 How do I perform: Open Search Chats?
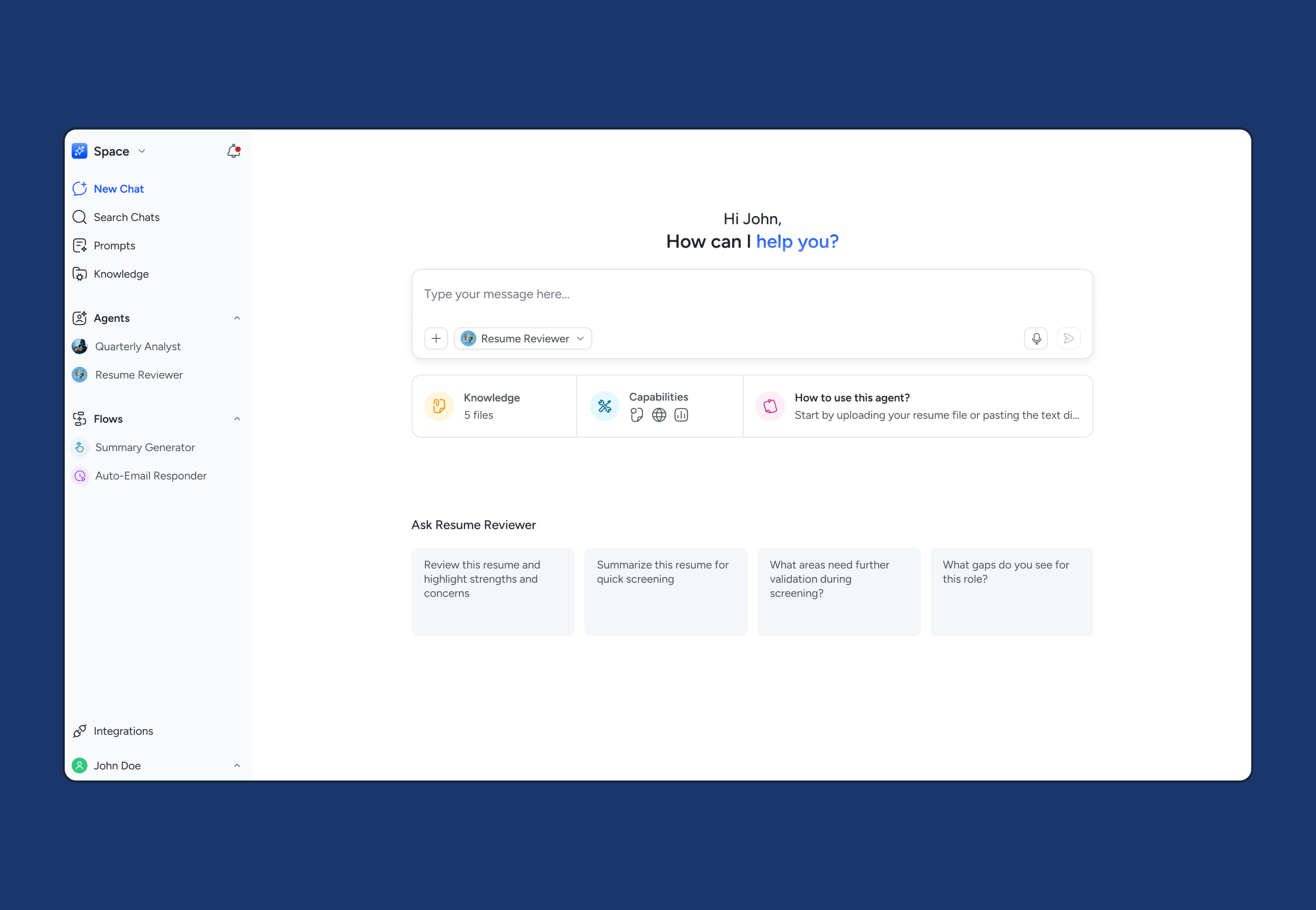pos(126,217)
